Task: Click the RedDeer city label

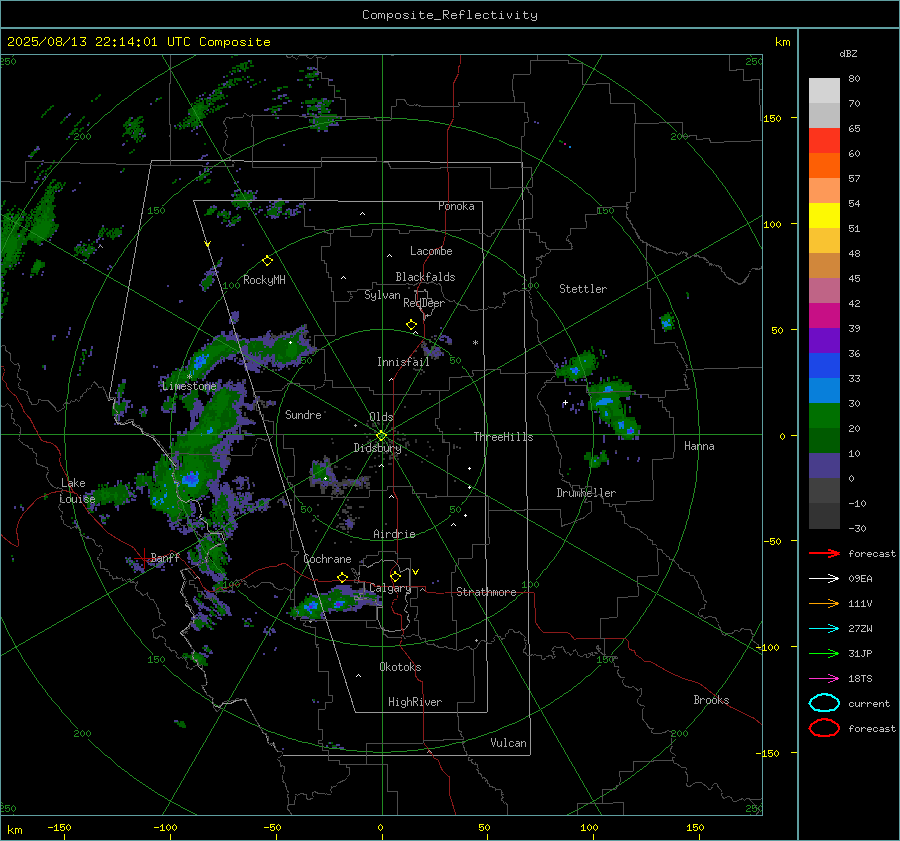Action: [424, 303]
